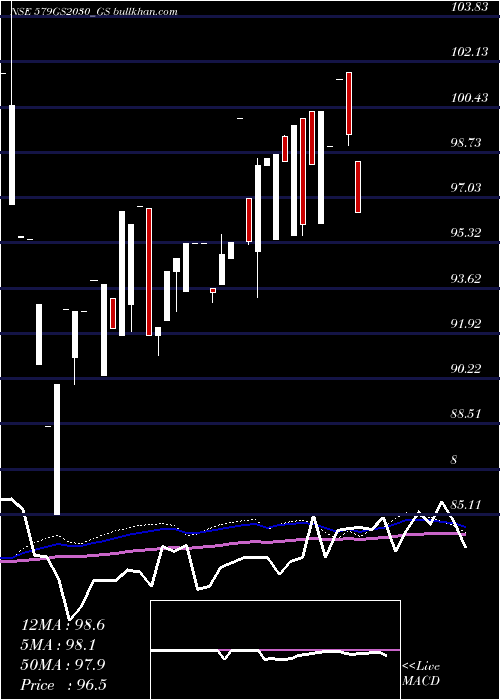Click the tall white candle dropping to 85.11
Screen dimensions: 500x700
tap(57, 450)
